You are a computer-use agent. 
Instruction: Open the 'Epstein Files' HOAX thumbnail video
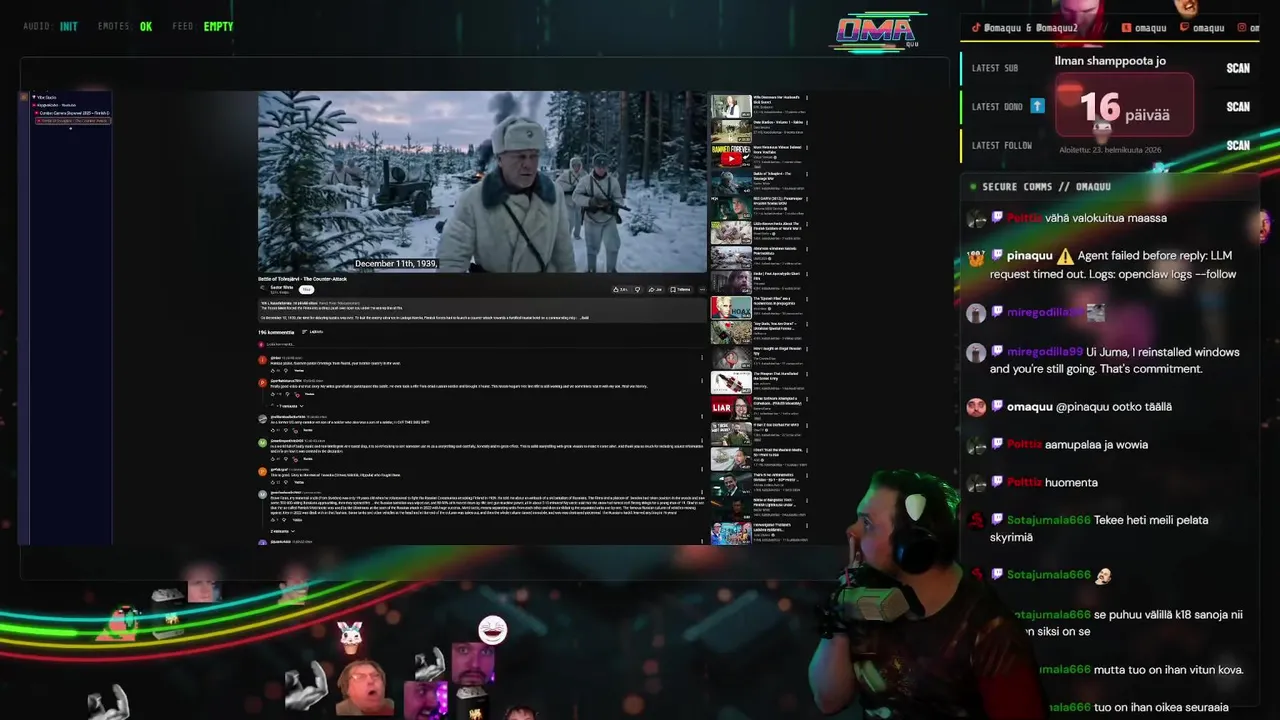click(731, 307)
